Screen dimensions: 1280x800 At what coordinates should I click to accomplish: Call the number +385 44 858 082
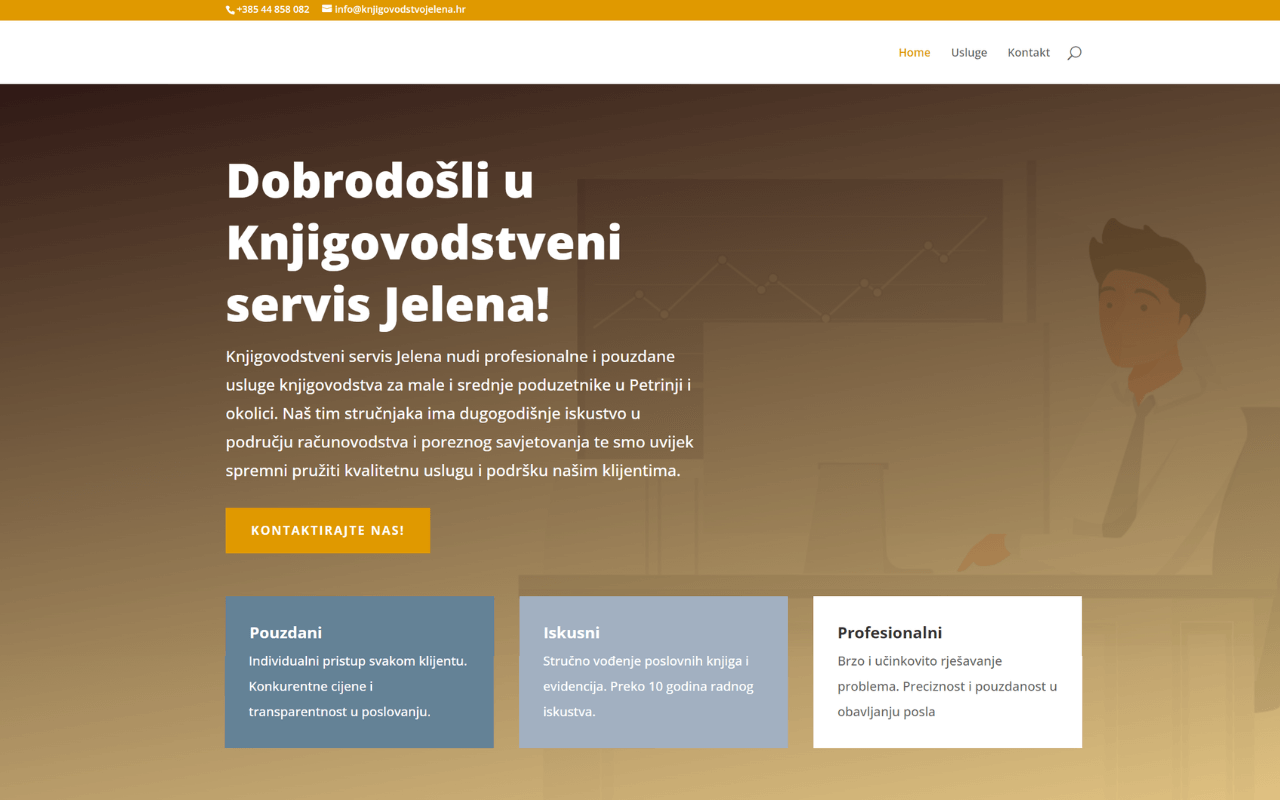[x=273, y=10]
